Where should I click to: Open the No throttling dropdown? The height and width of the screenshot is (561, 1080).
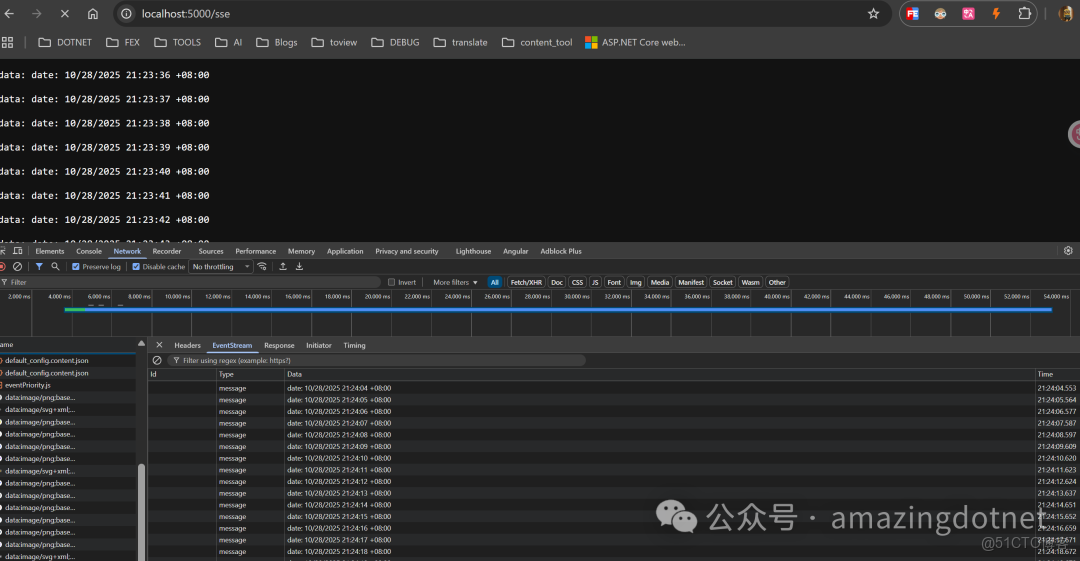(220, 267)
